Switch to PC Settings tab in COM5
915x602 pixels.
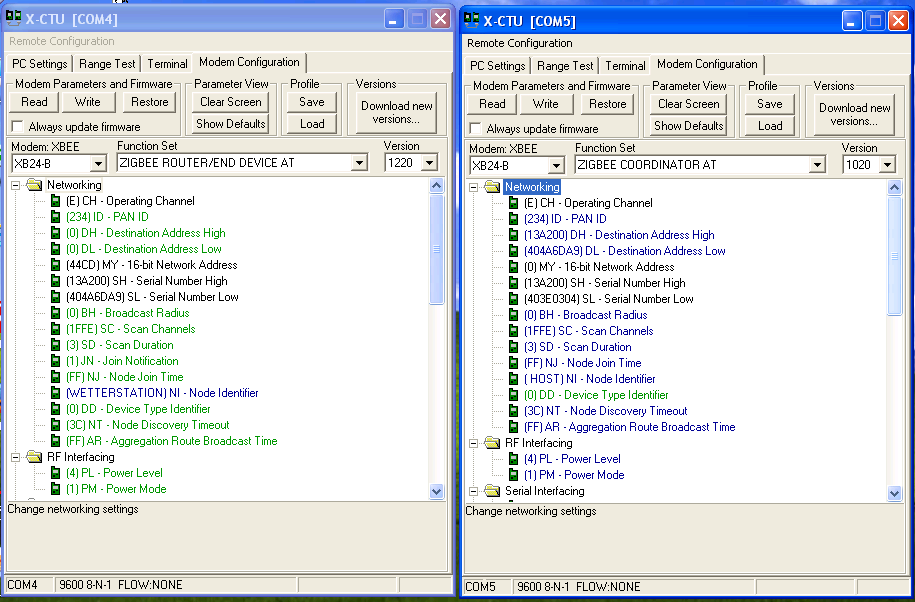coord(498,66)
